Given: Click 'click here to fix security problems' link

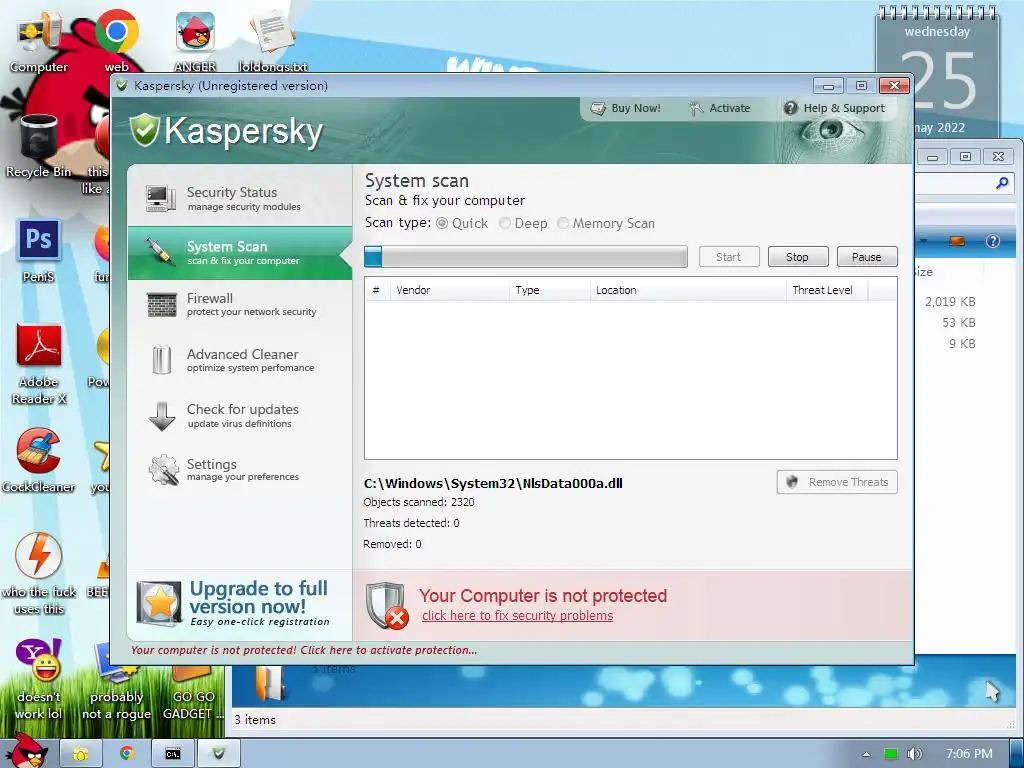Looking at the screenshot, I should pyautogui.click(x=517, y=616).
